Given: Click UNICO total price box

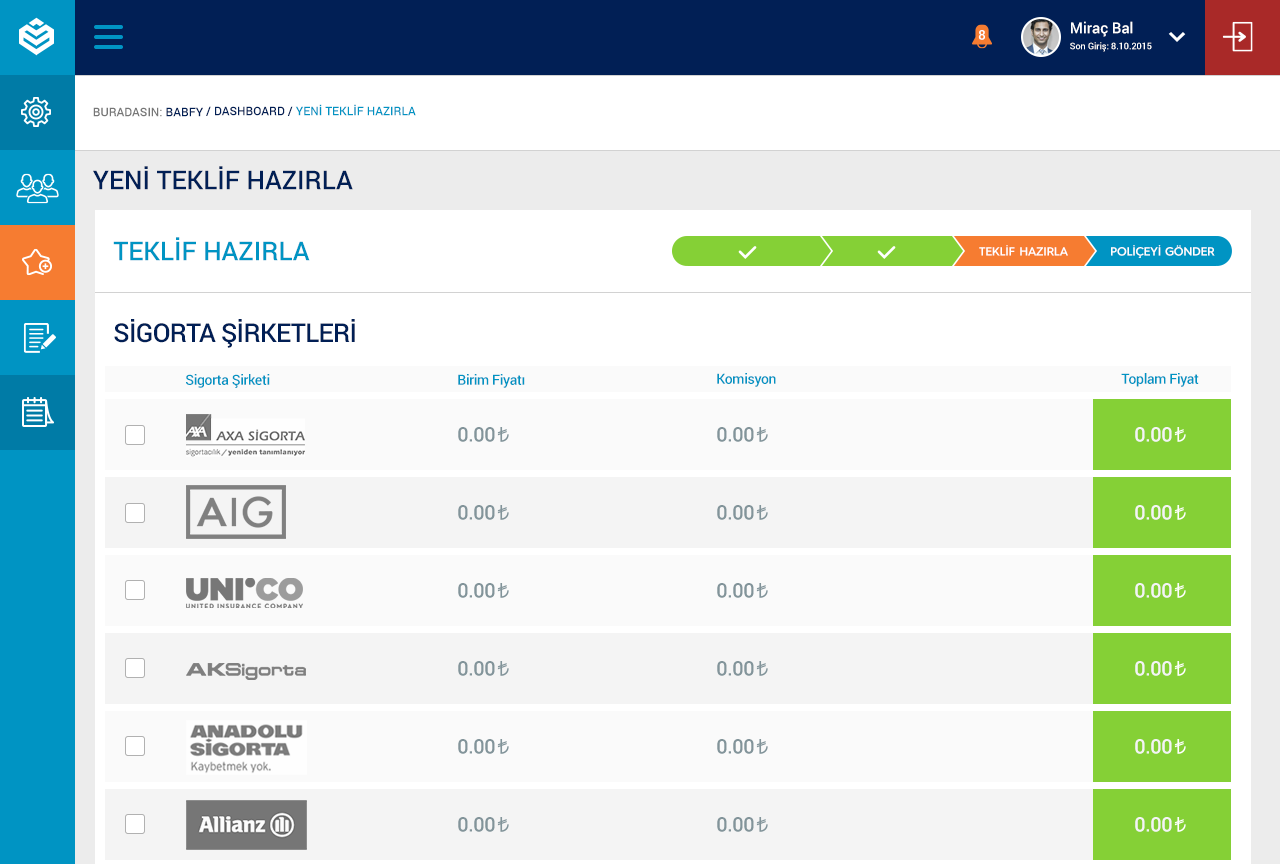Looking at the screenshot, I should (1162, 591).
